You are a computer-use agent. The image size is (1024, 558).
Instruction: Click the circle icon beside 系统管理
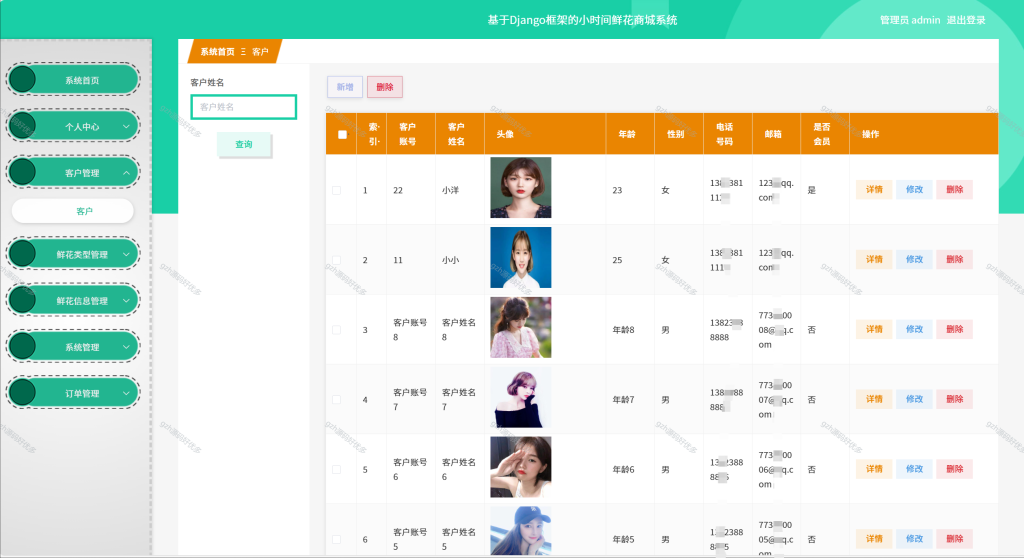[22, 346]
